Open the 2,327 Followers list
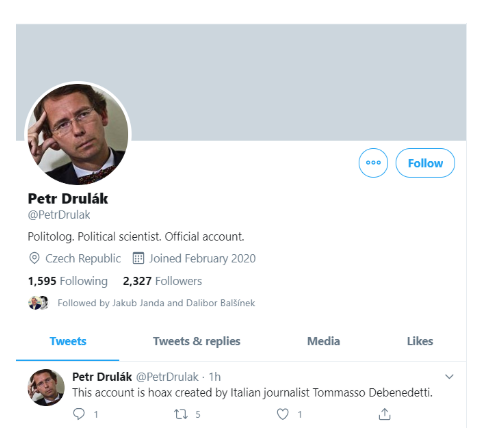Screen dimensions: 480x445 point(162,281)
